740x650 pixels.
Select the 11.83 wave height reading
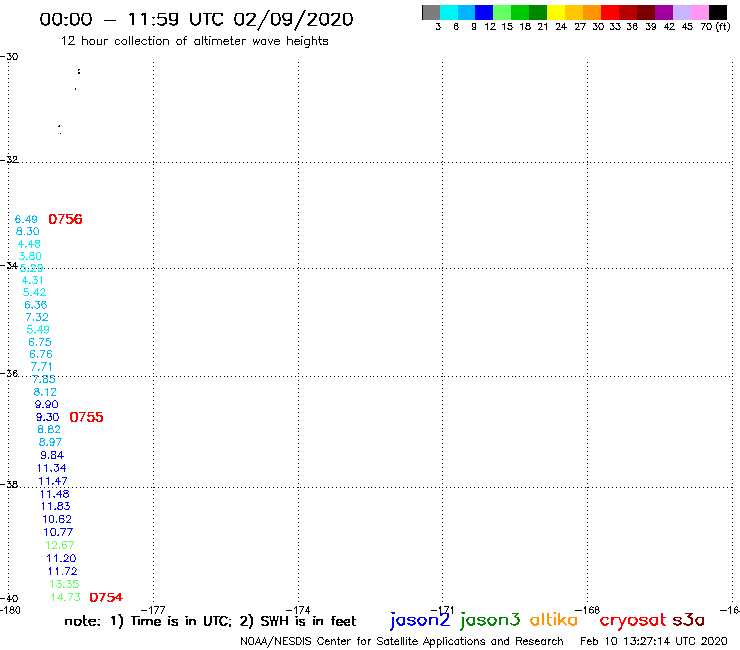point(56,506)
